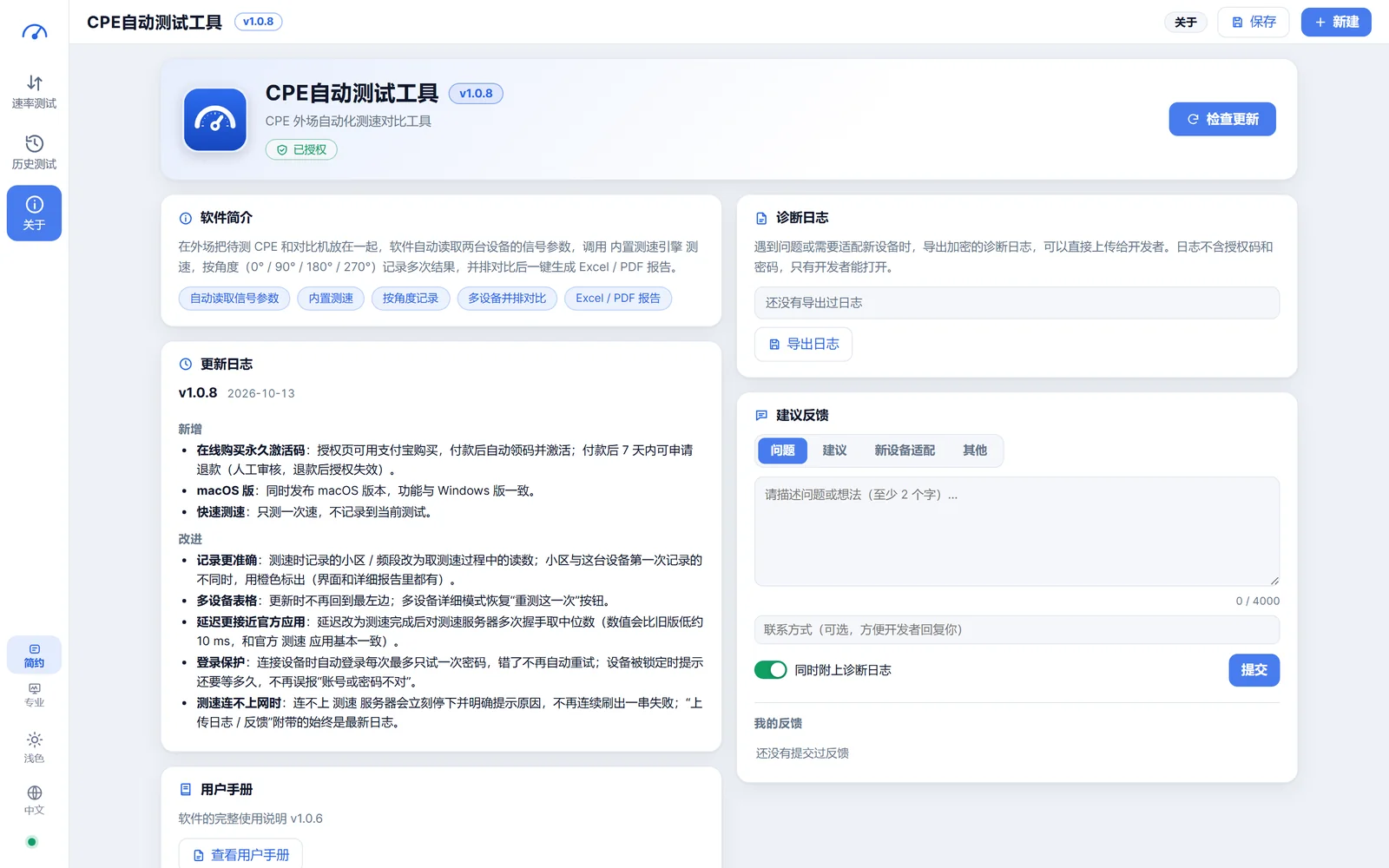Click the Excel / PDF 报告 tag
Screen dimensions: 1389x868
(618, 299)
